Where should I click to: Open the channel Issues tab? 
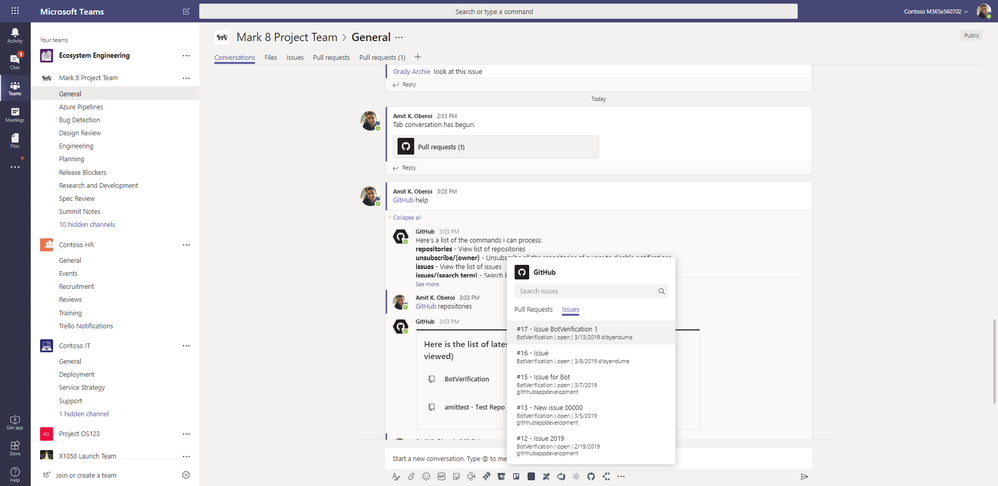click(295, 57)
